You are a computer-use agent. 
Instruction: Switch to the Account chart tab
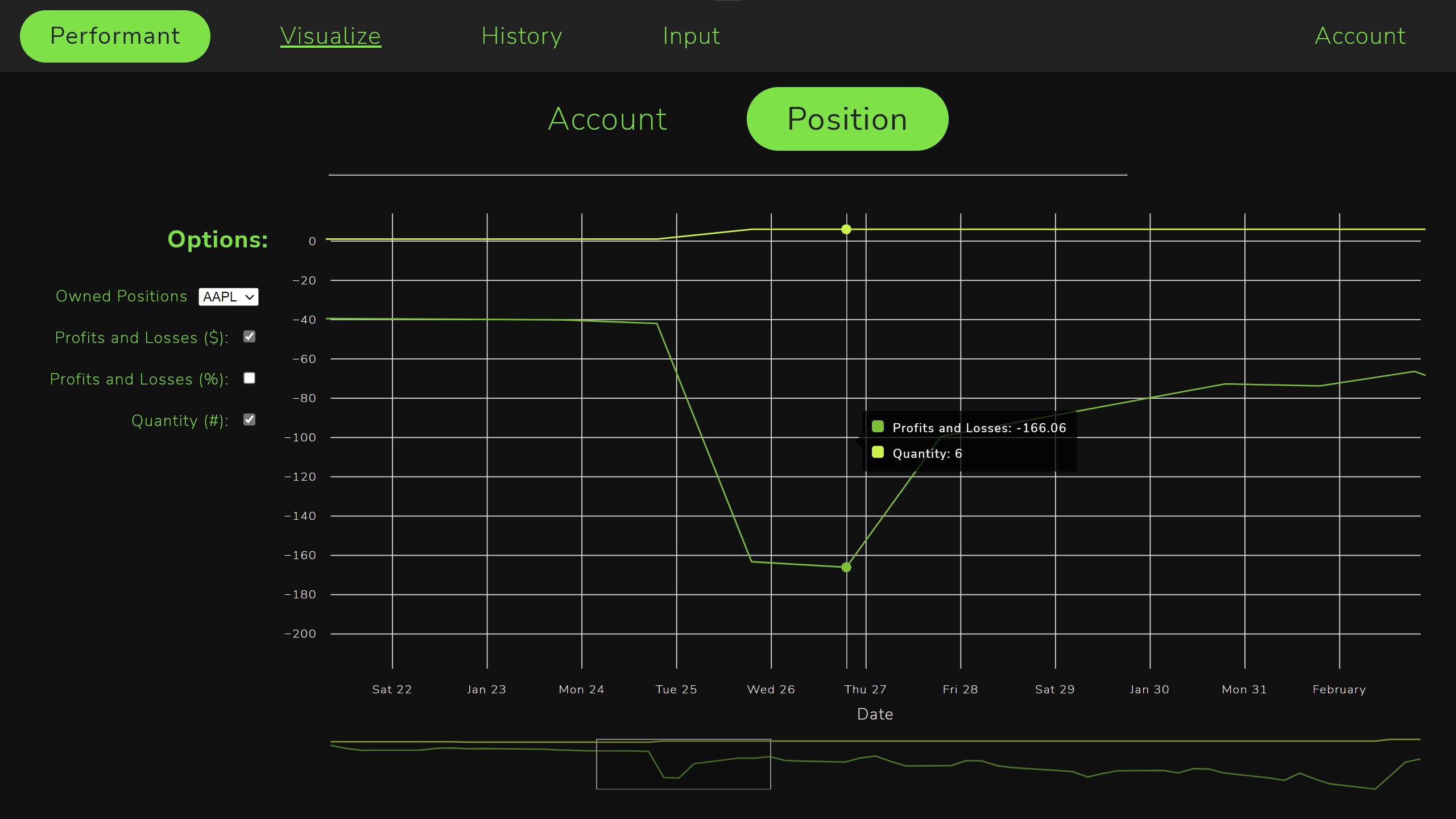607,119
